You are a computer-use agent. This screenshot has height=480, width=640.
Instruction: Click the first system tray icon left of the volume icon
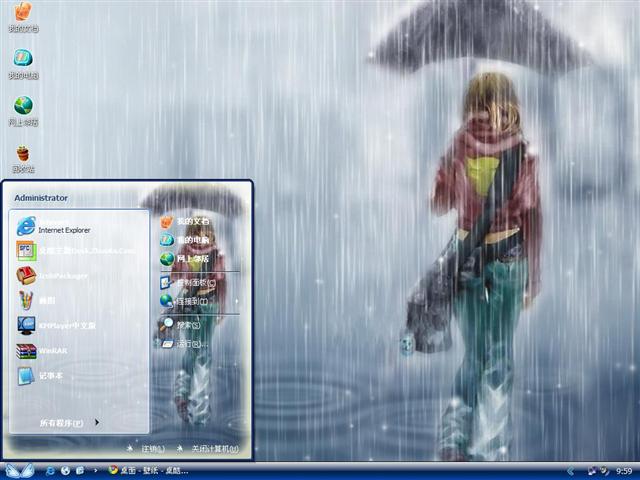point(591,471)
